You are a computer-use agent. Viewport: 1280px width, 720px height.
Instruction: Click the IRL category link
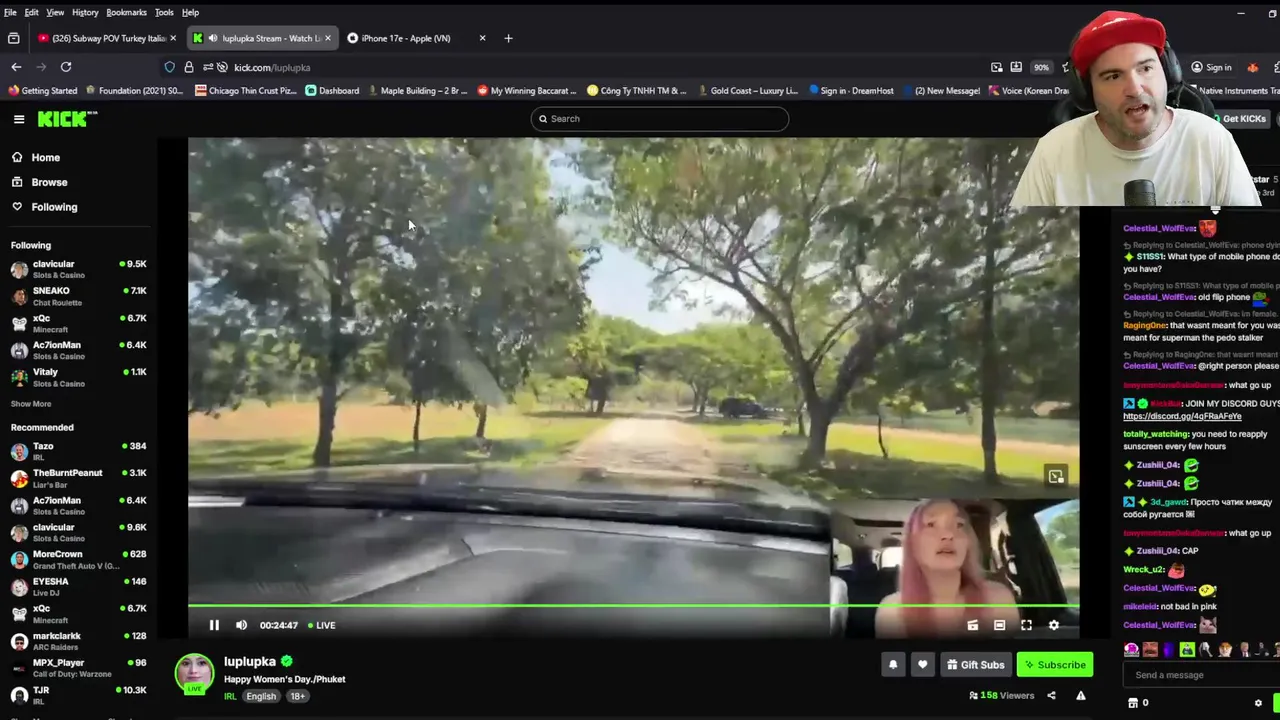tap(230, 696)
